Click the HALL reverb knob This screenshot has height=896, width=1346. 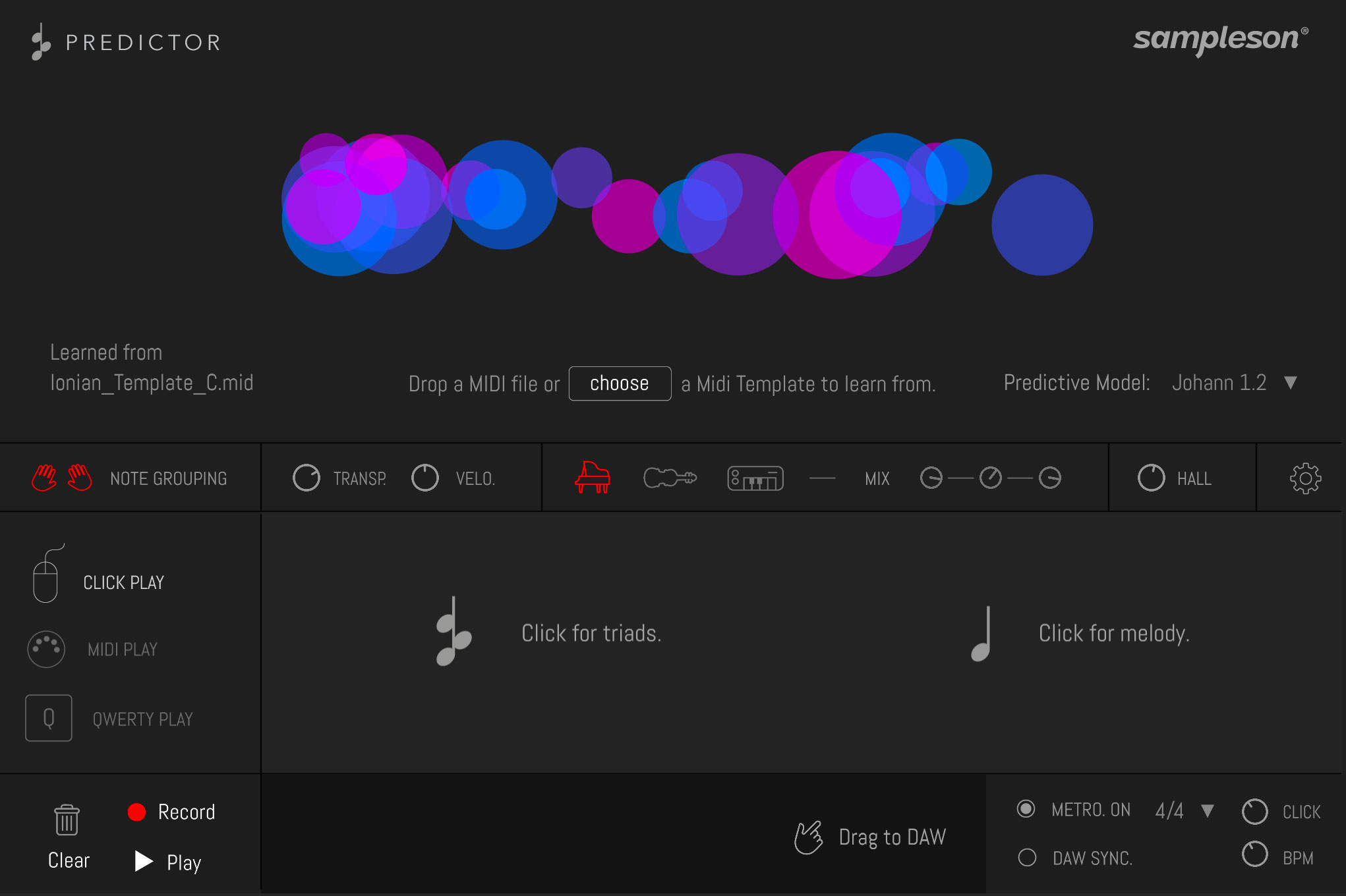(1151, 478)
